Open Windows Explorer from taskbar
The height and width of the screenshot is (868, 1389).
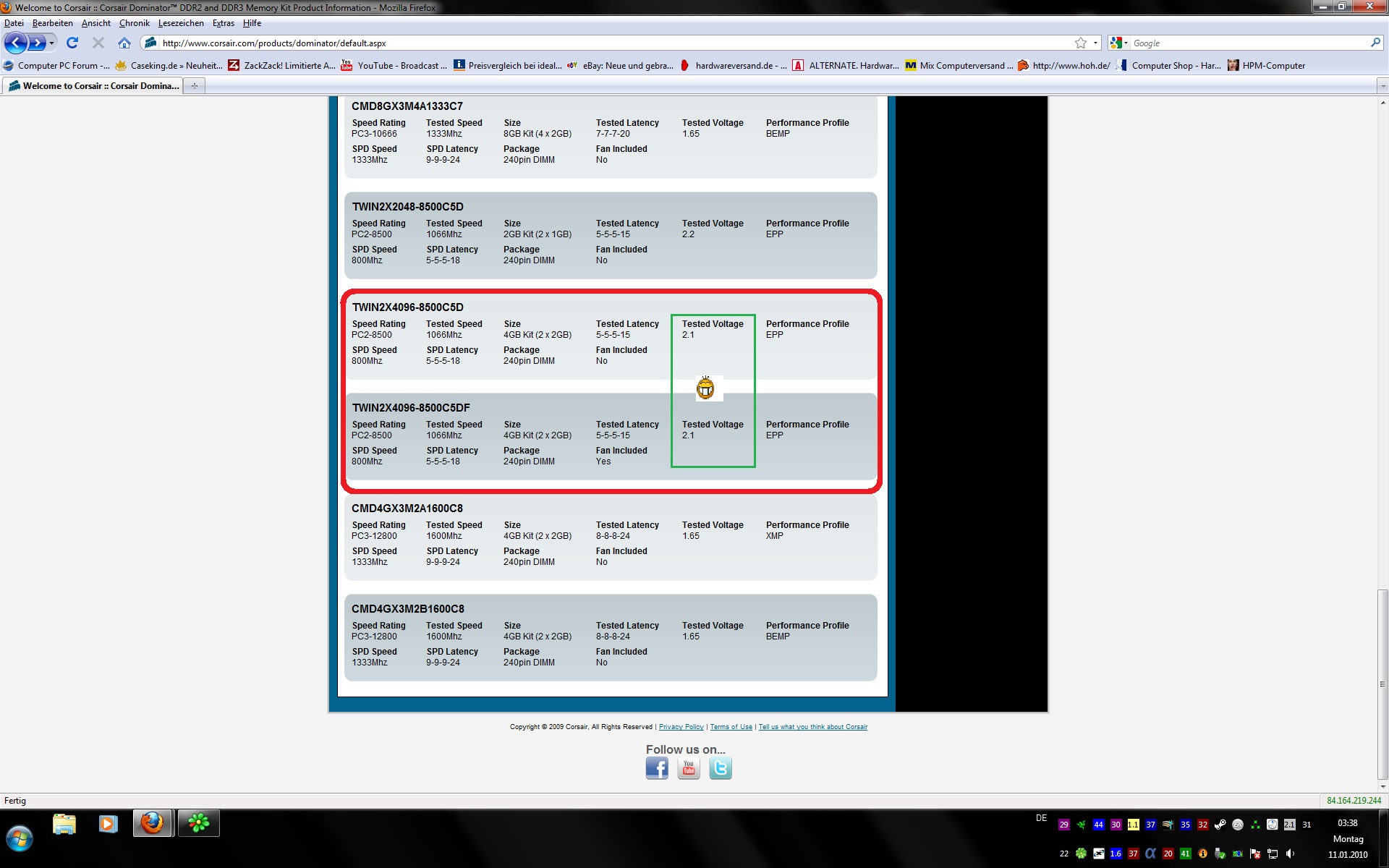pyautogui.click(x=64, y=825)
